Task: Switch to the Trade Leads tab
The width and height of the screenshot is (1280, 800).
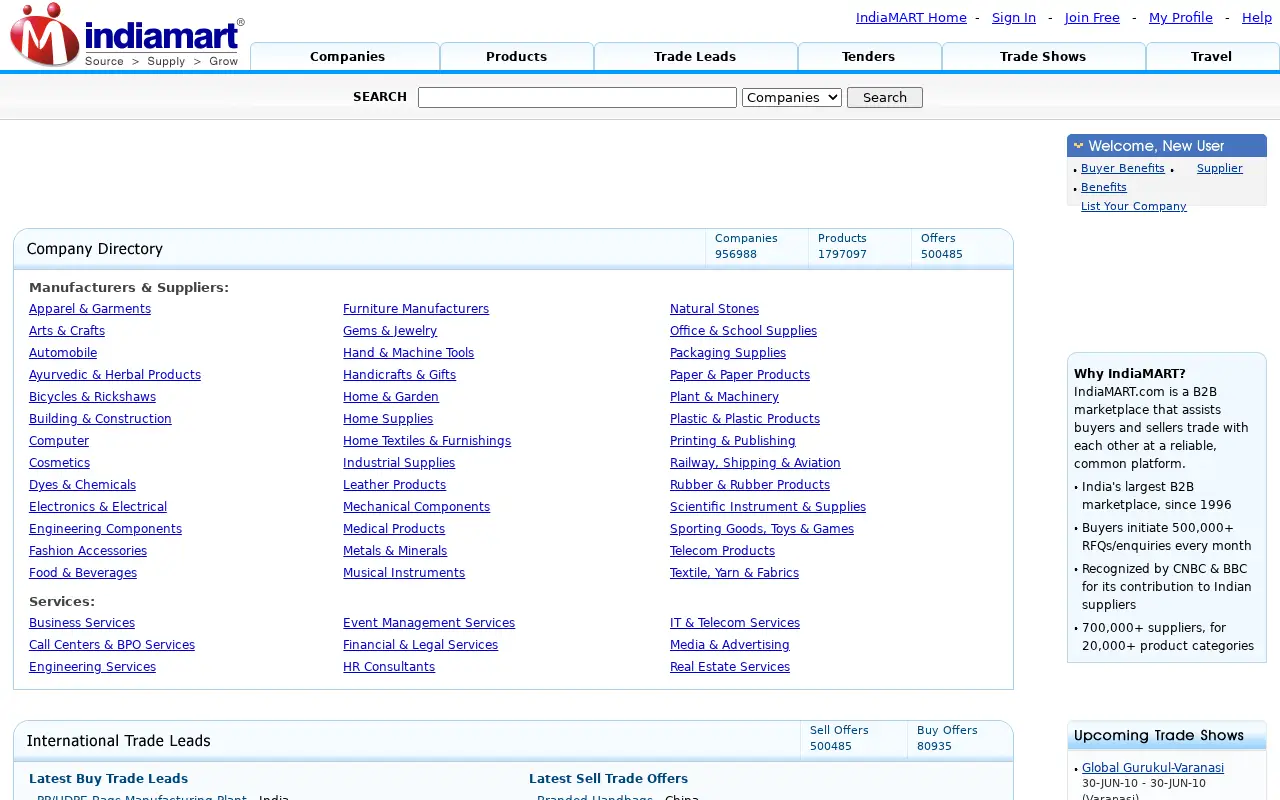Action: click(x=695, y=56)
